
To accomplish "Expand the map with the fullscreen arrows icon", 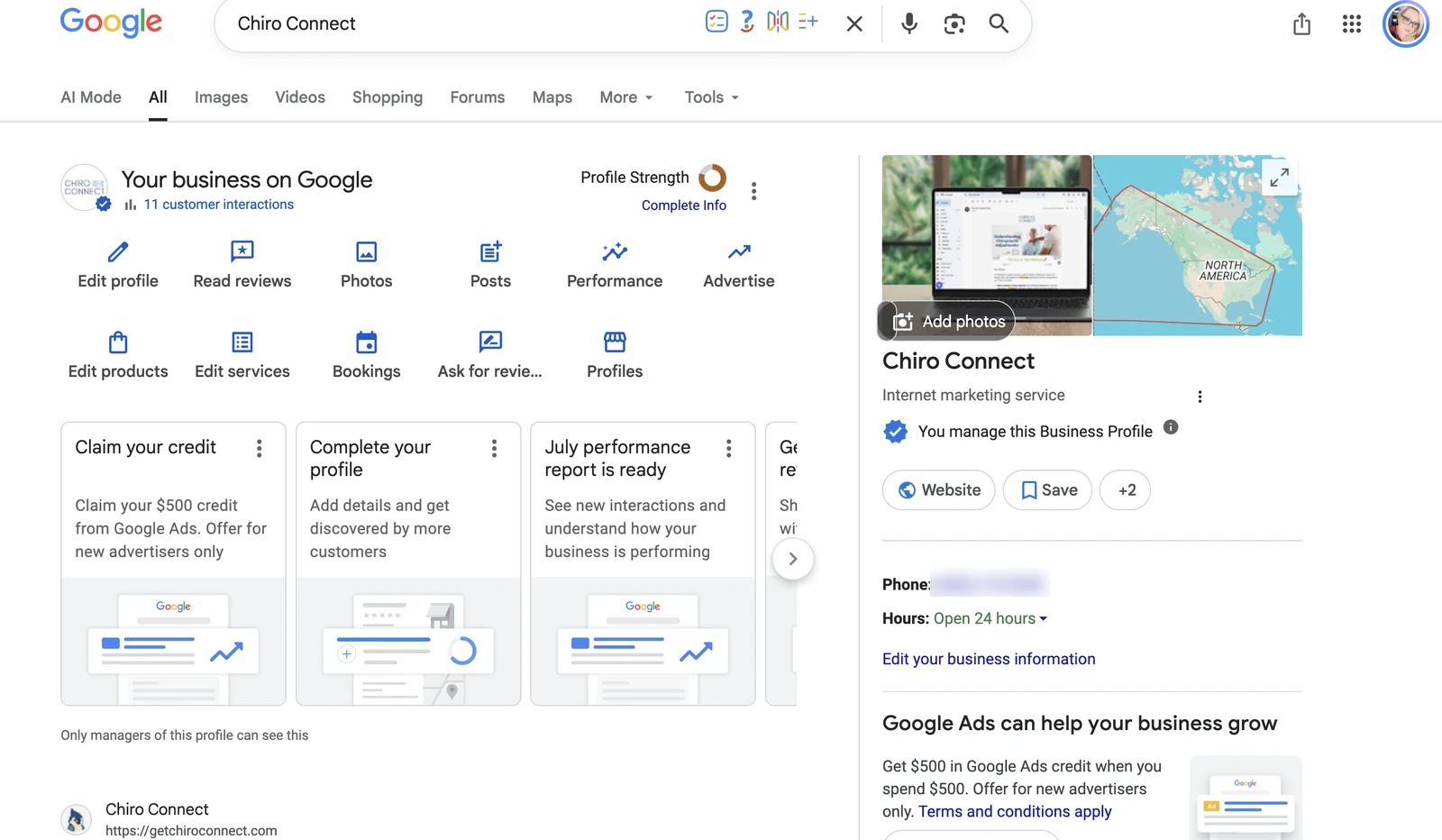I will pos(1279,177).
